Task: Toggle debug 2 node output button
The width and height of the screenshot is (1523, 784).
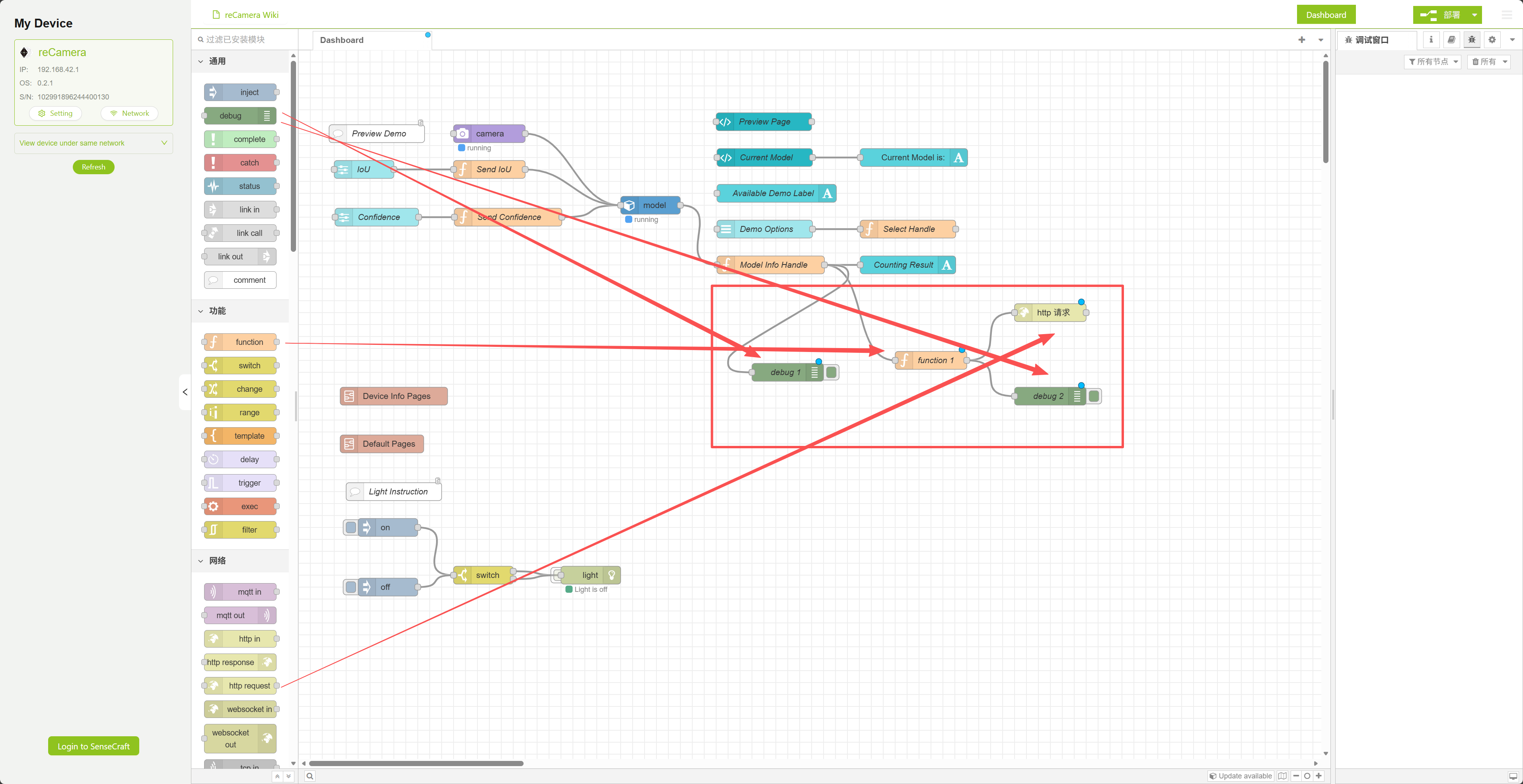Action: pyautogui.click(x=1094, y=396)
